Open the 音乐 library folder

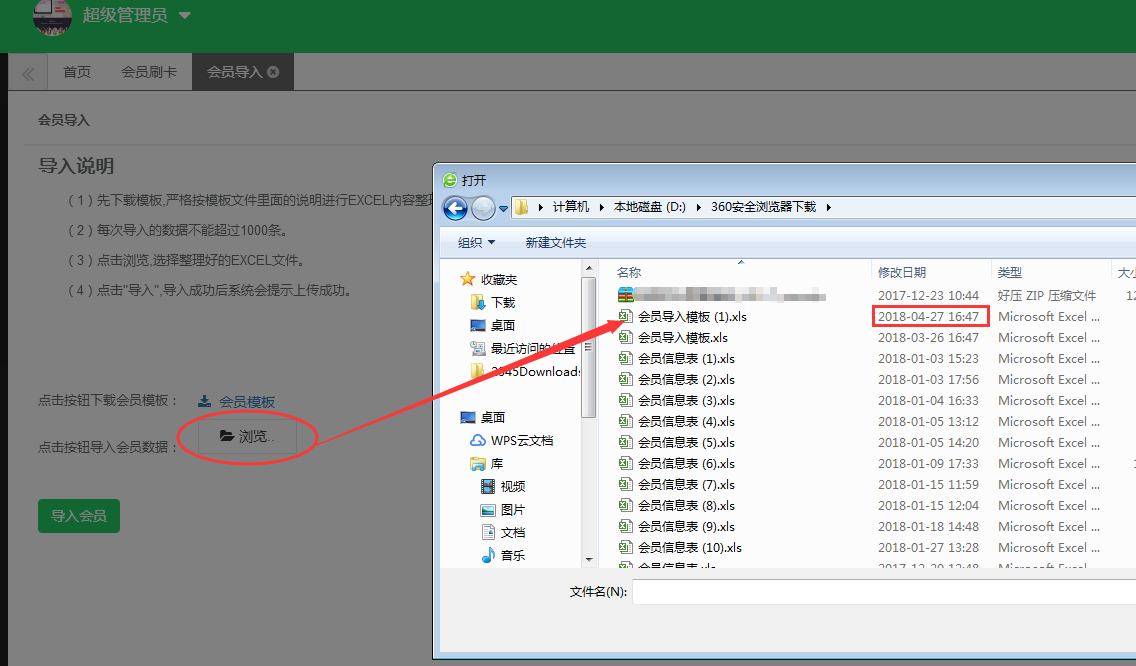[512, 556]
